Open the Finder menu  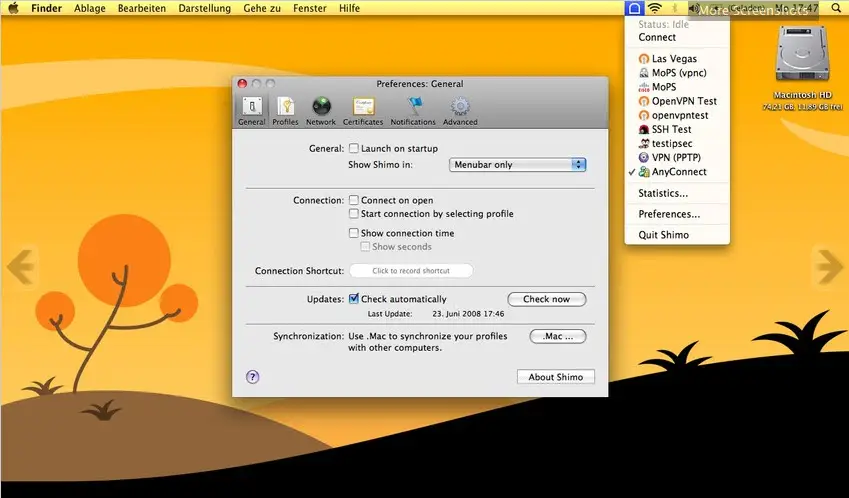point(47,8)
